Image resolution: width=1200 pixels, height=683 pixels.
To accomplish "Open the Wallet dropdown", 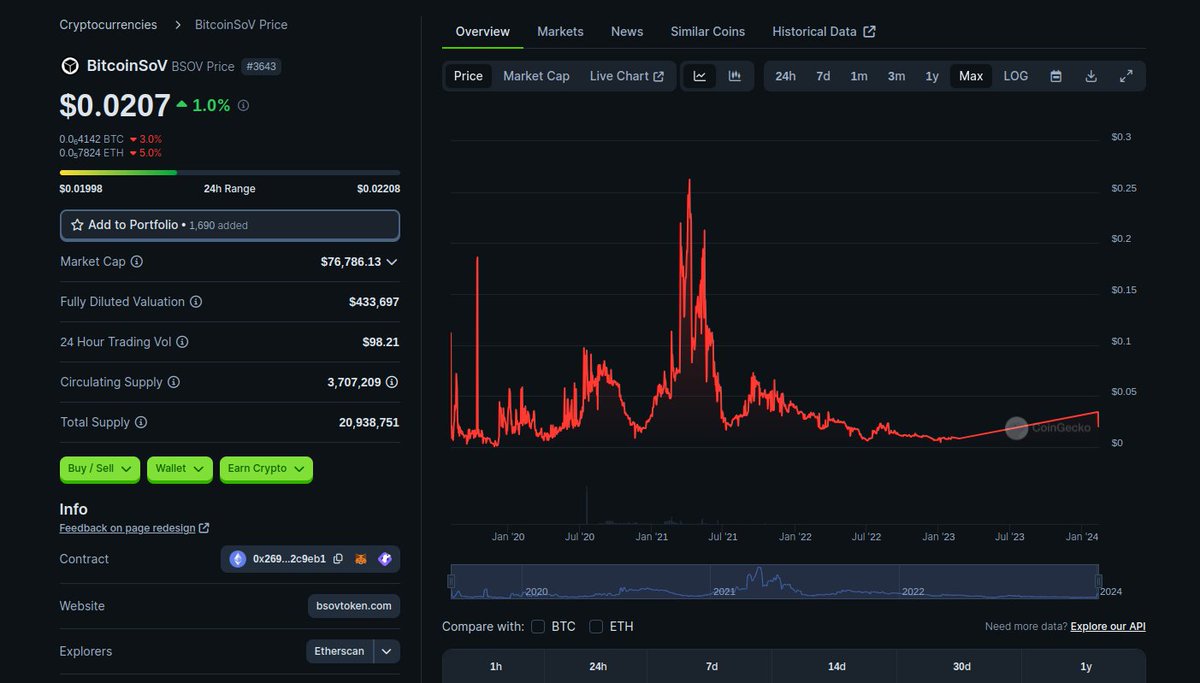I will tap(179, 468).
